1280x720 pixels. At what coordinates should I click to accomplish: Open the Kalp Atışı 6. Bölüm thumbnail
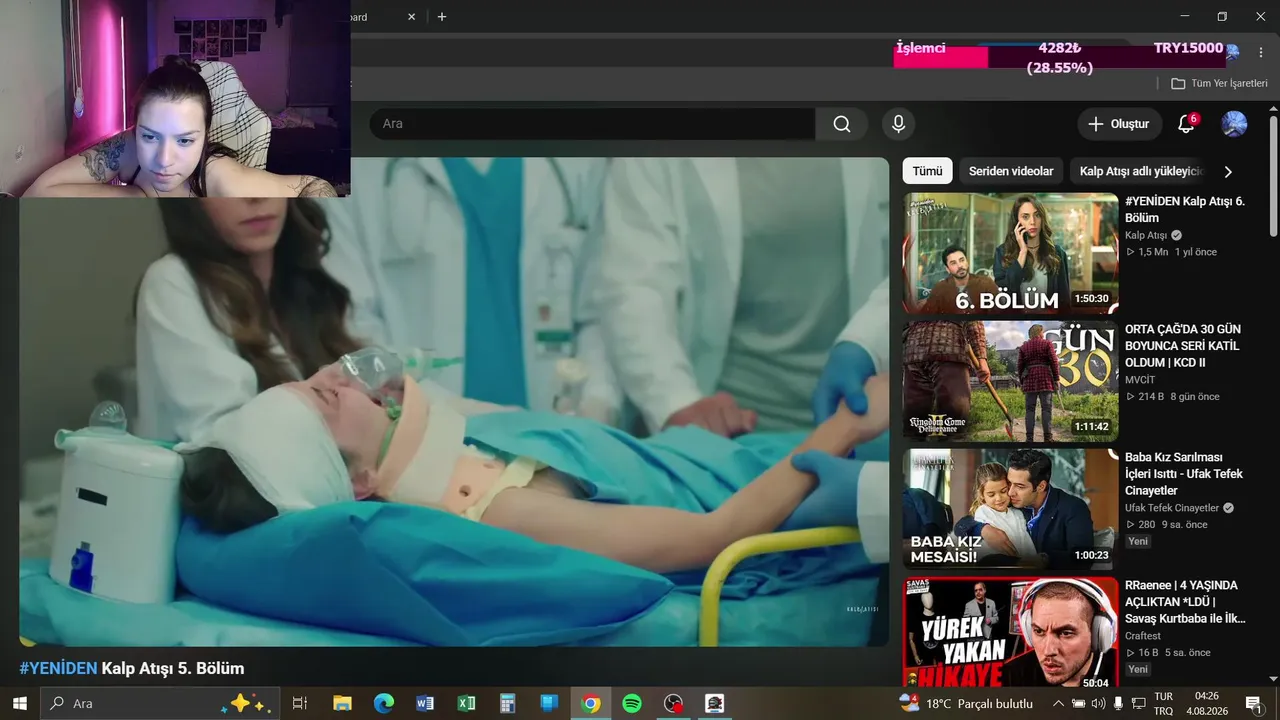pos(1011,254)
